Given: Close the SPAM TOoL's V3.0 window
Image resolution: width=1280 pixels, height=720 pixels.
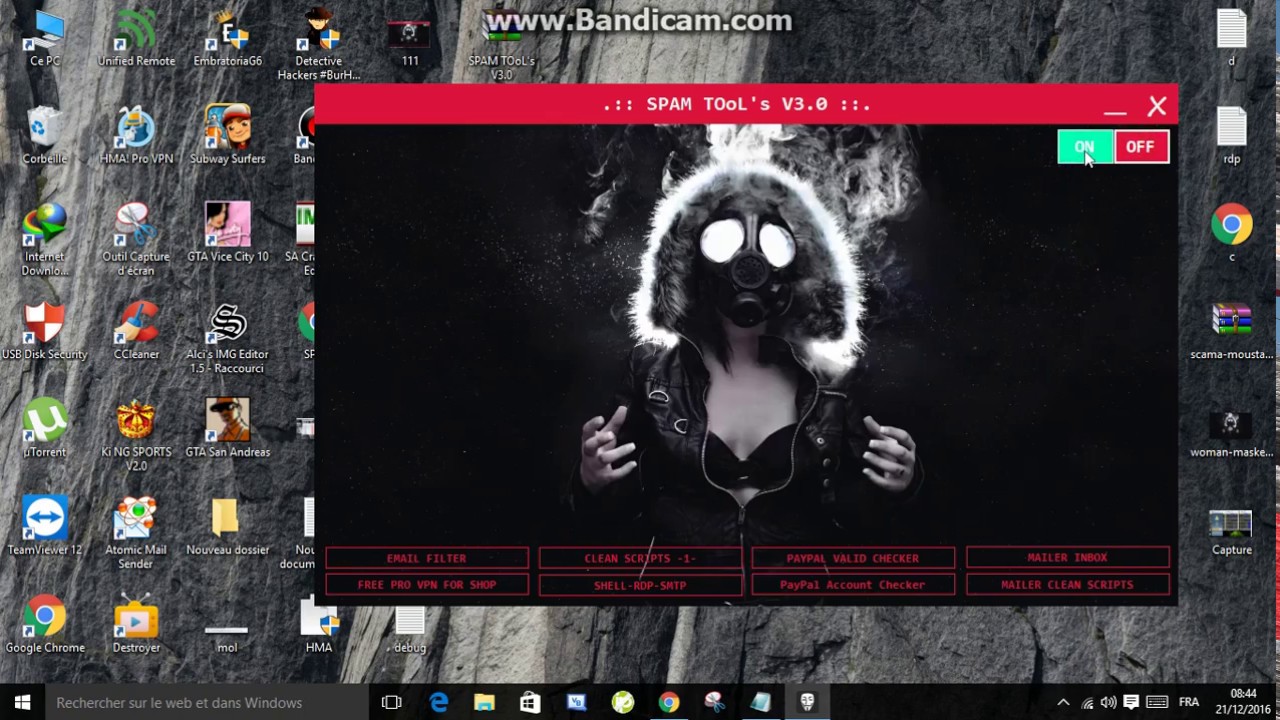Looking at the screenshot, I should click(x=1157, y=105).
